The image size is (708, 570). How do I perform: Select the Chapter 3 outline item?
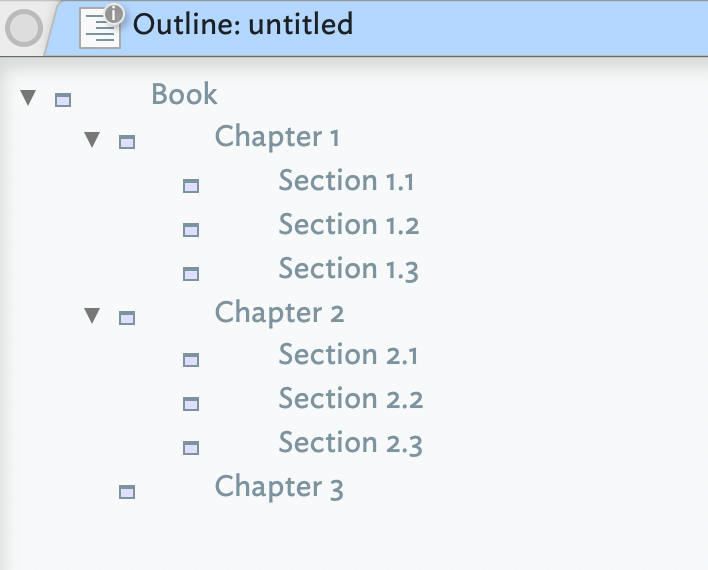(x=279, y=487)
